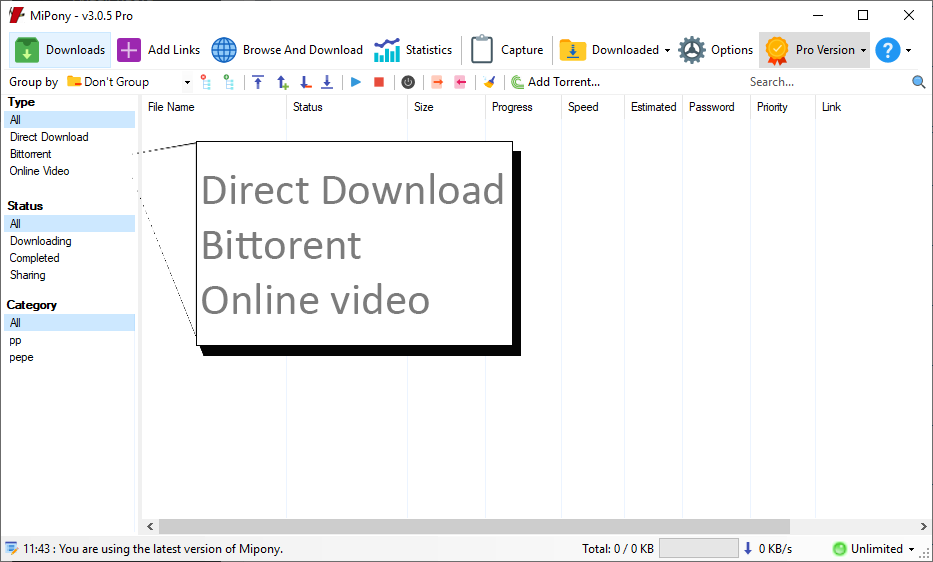This screenshot has height=562, width=933.
Task: Filter by Sharing status
Action: [27, 275]
